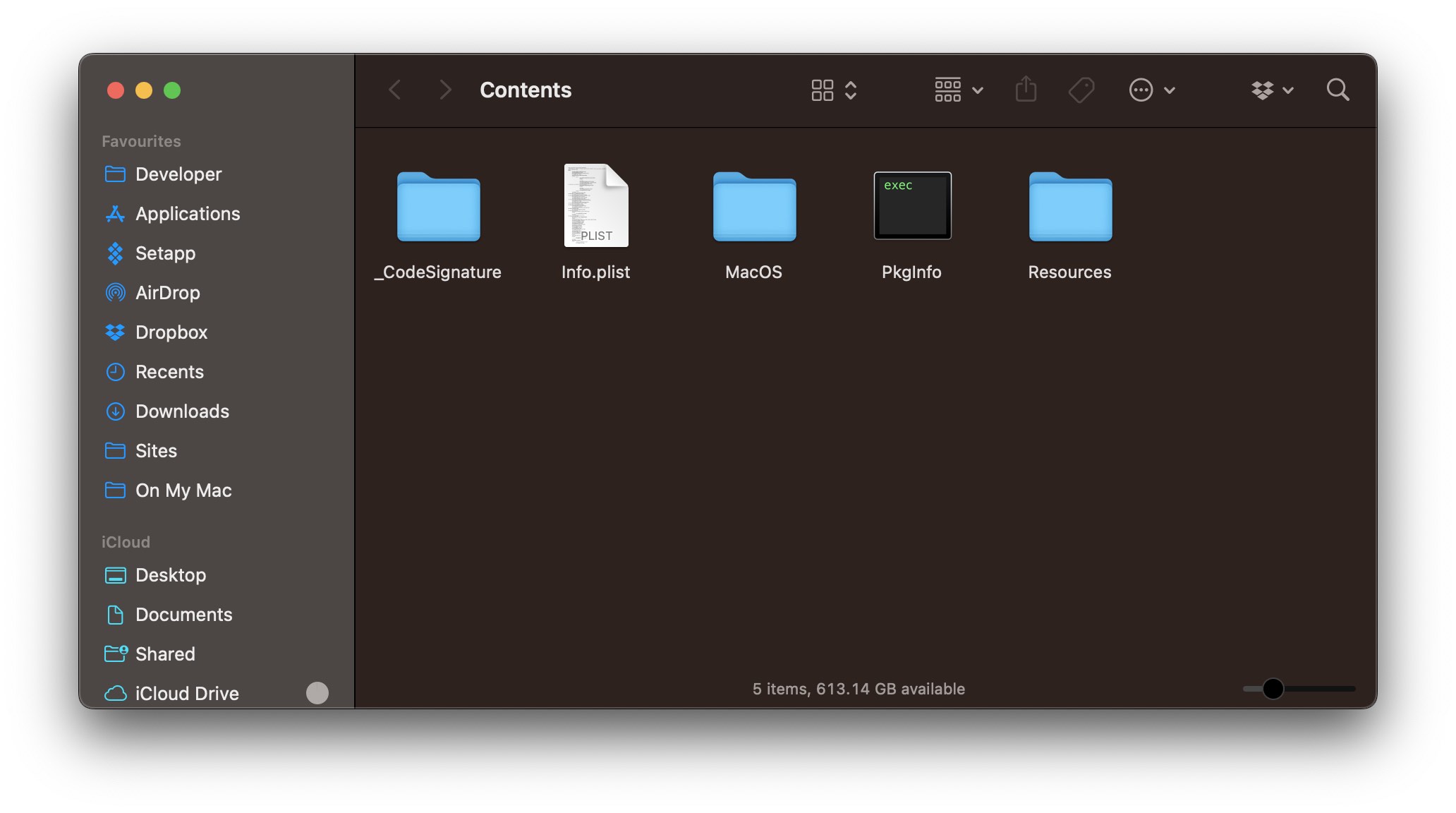The width and height of the screenshot is (1456, 813).
Task: Click the Favourites section header
Action: click(x=141, y=141)
